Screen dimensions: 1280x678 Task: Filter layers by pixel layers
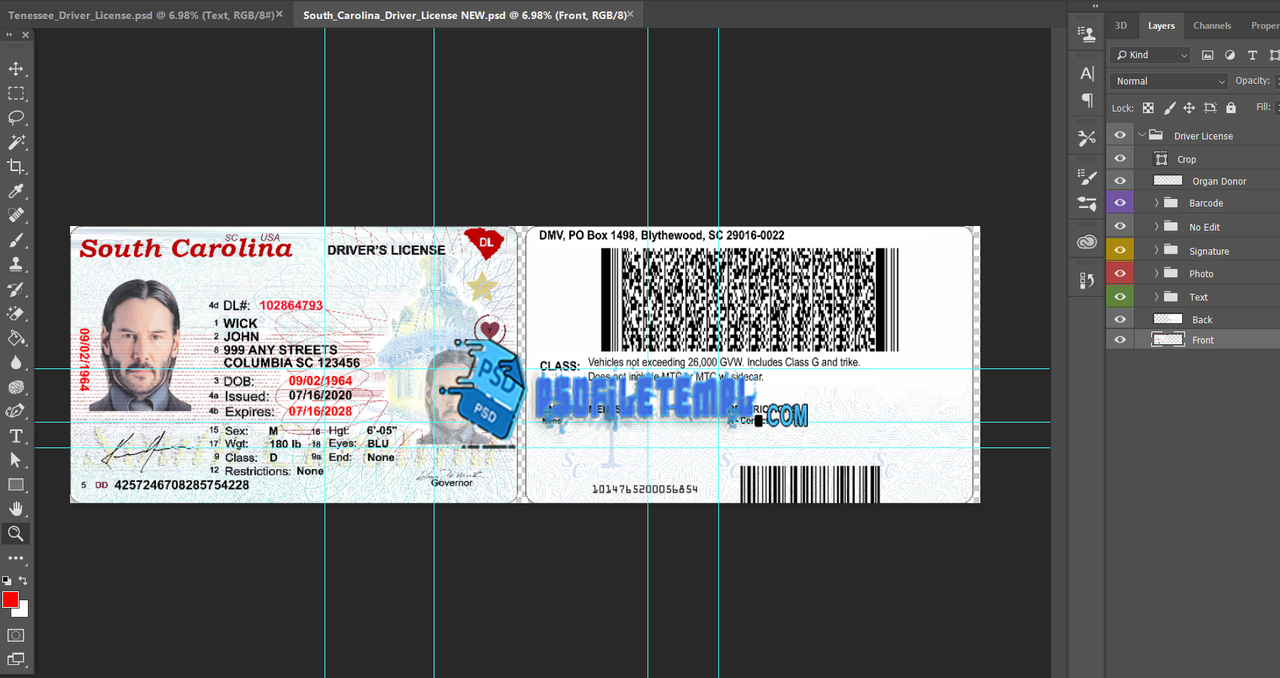tap(1208, 55)
